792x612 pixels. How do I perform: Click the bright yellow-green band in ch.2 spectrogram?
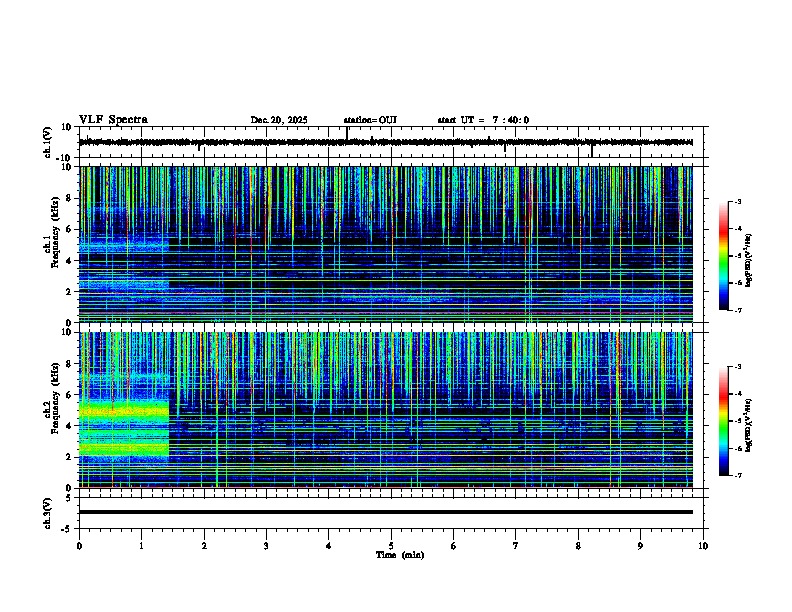click(124, 410)
